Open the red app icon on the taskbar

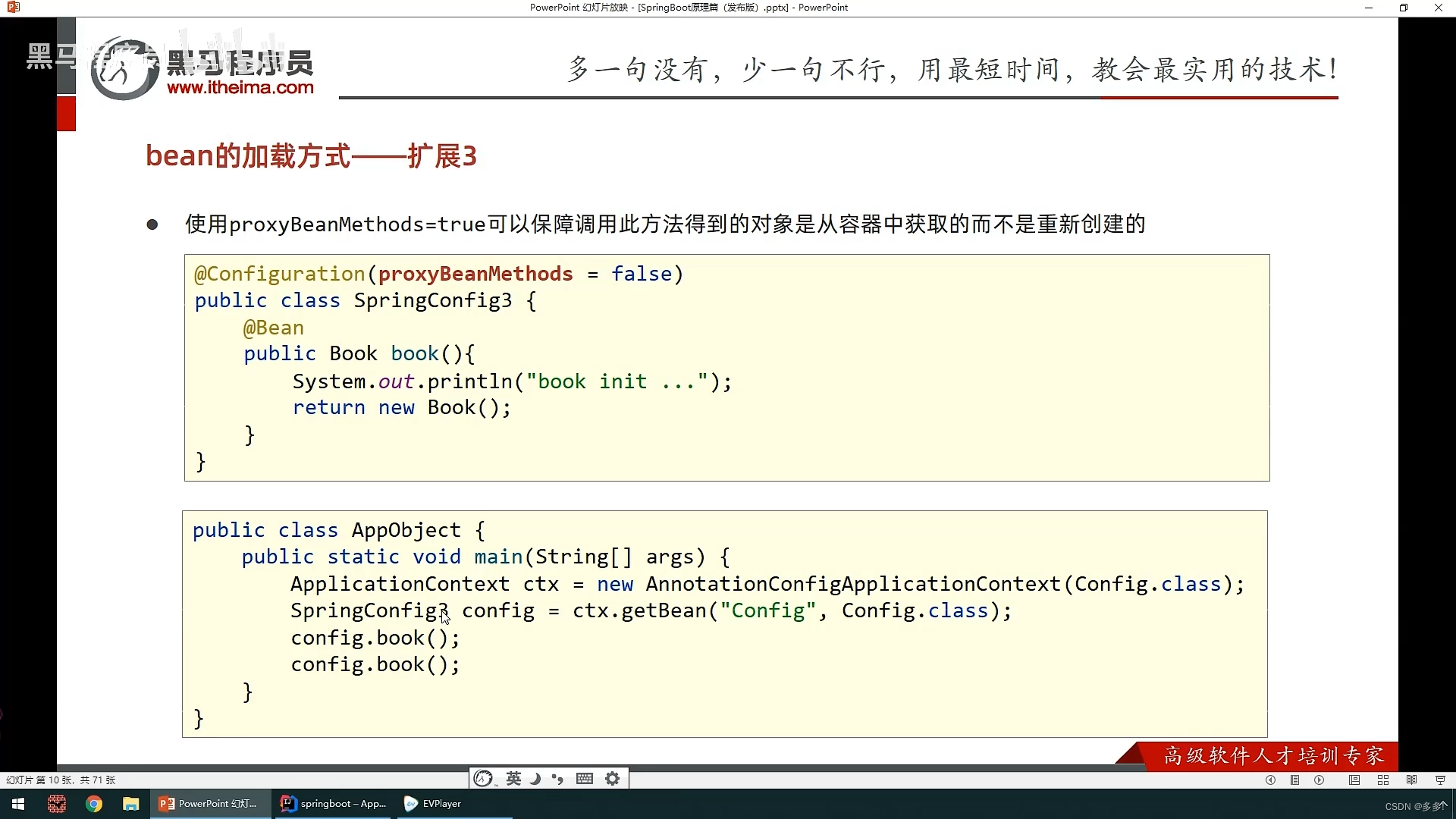(57, 804)
